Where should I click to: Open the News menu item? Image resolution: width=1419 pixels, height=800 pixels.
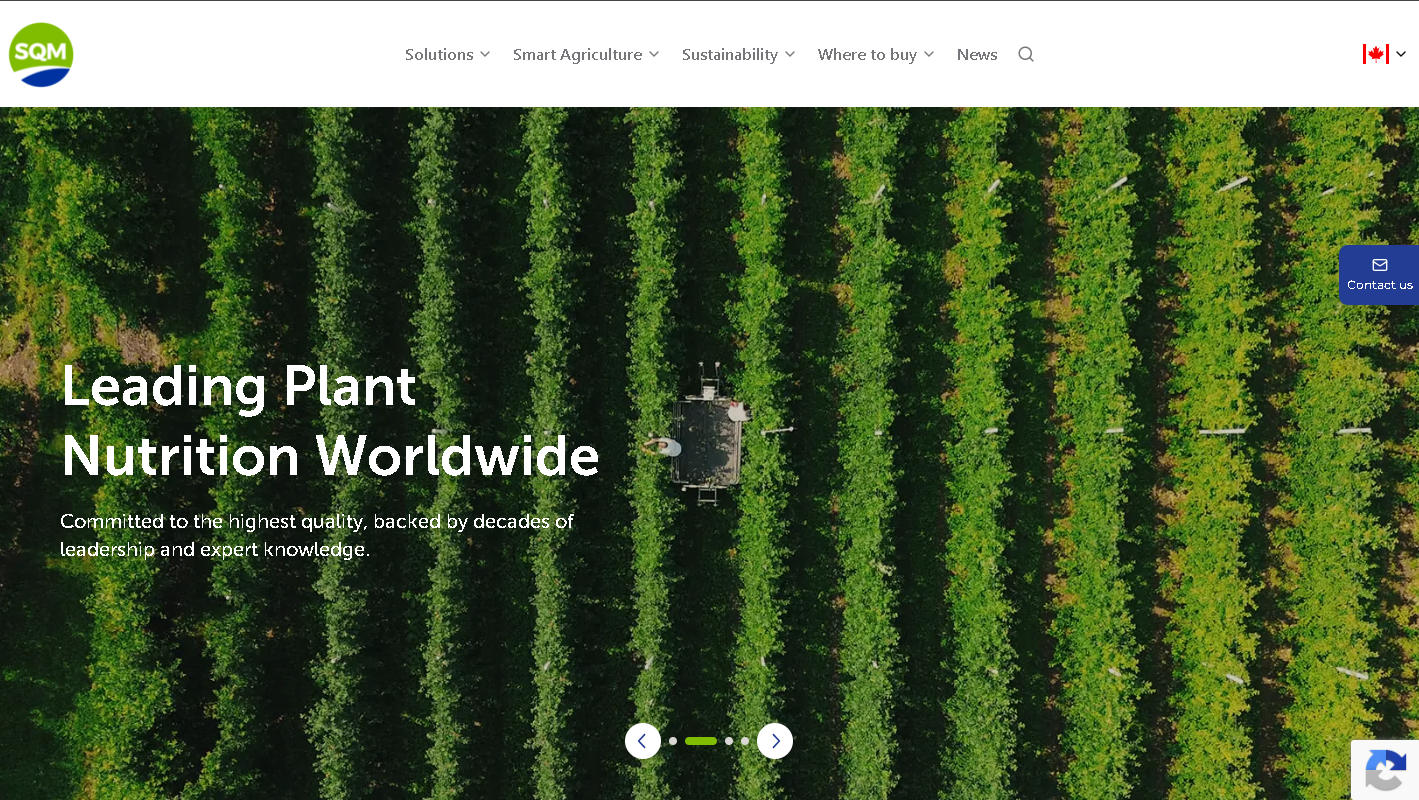(x=977, y=55)
